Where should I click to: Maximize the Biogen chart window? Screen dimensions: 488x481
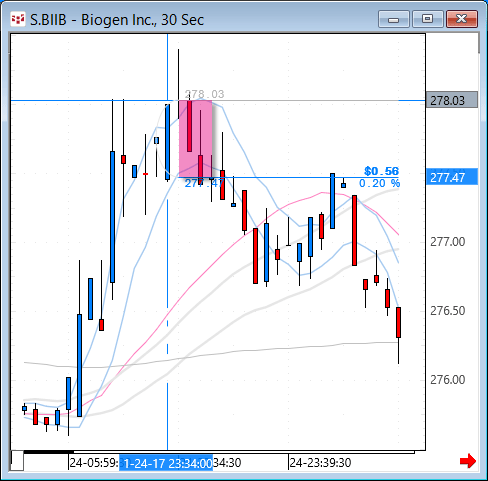point(428,19)
